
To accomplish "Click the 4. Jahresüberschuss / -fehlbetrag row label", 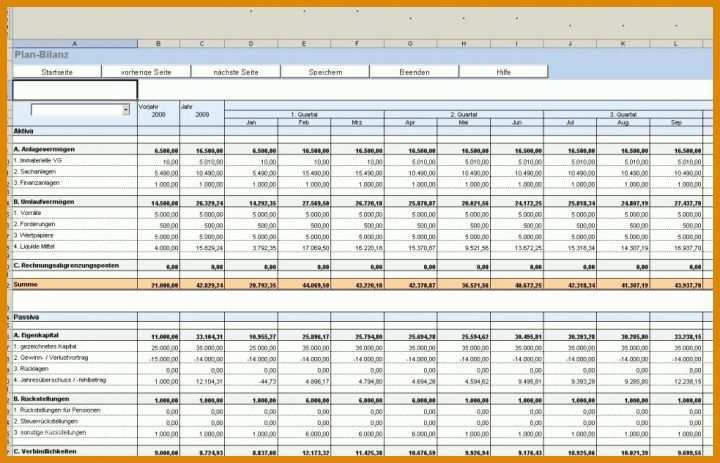I will pyautogui.click(x=60, y=380).
